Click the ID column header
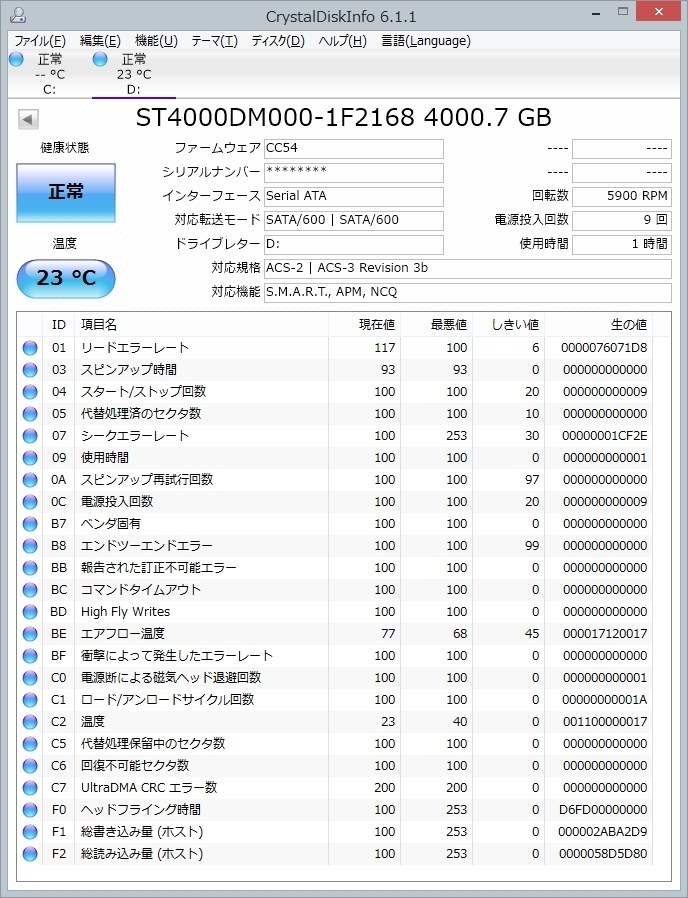 58,325
